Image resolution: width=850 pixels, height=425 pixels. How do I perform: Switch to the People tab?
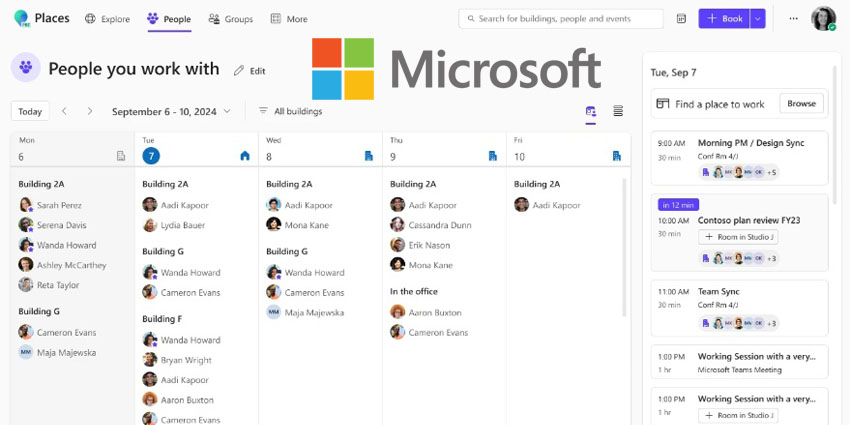169,19
